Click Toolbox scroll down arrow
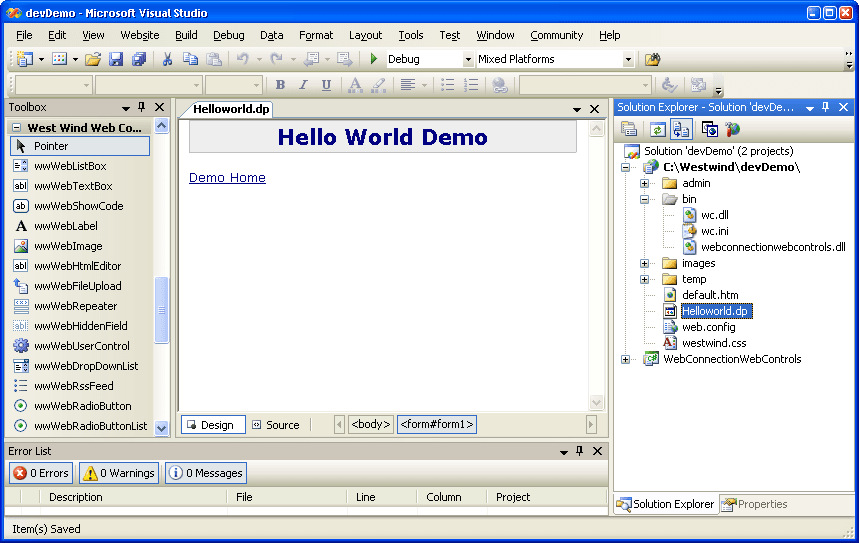 (161, 427)
